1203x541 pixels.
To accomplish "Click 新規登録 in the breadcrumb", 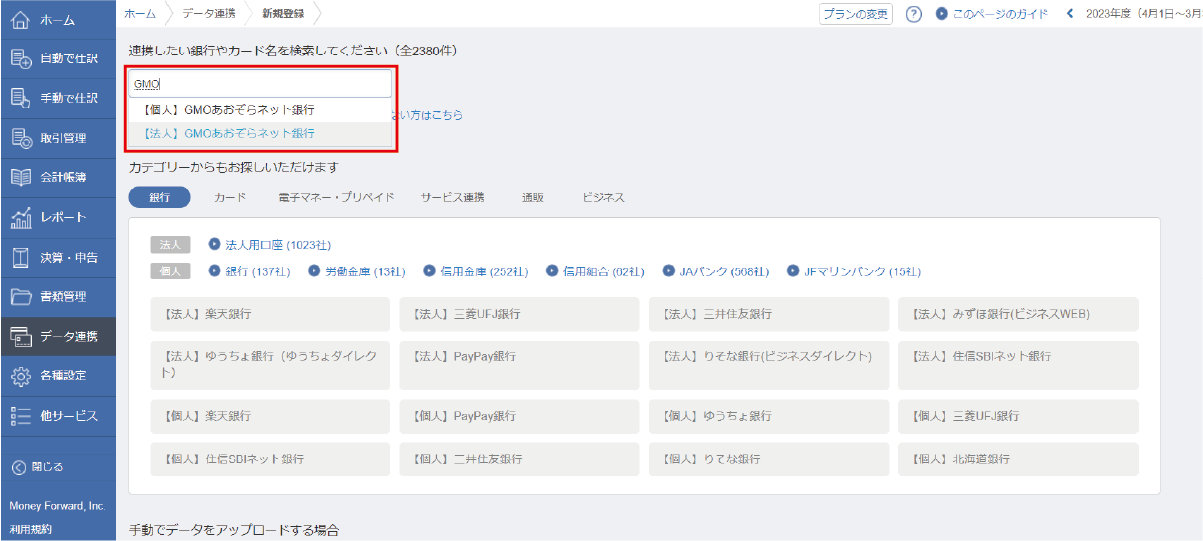I will [x=284, y=13].
